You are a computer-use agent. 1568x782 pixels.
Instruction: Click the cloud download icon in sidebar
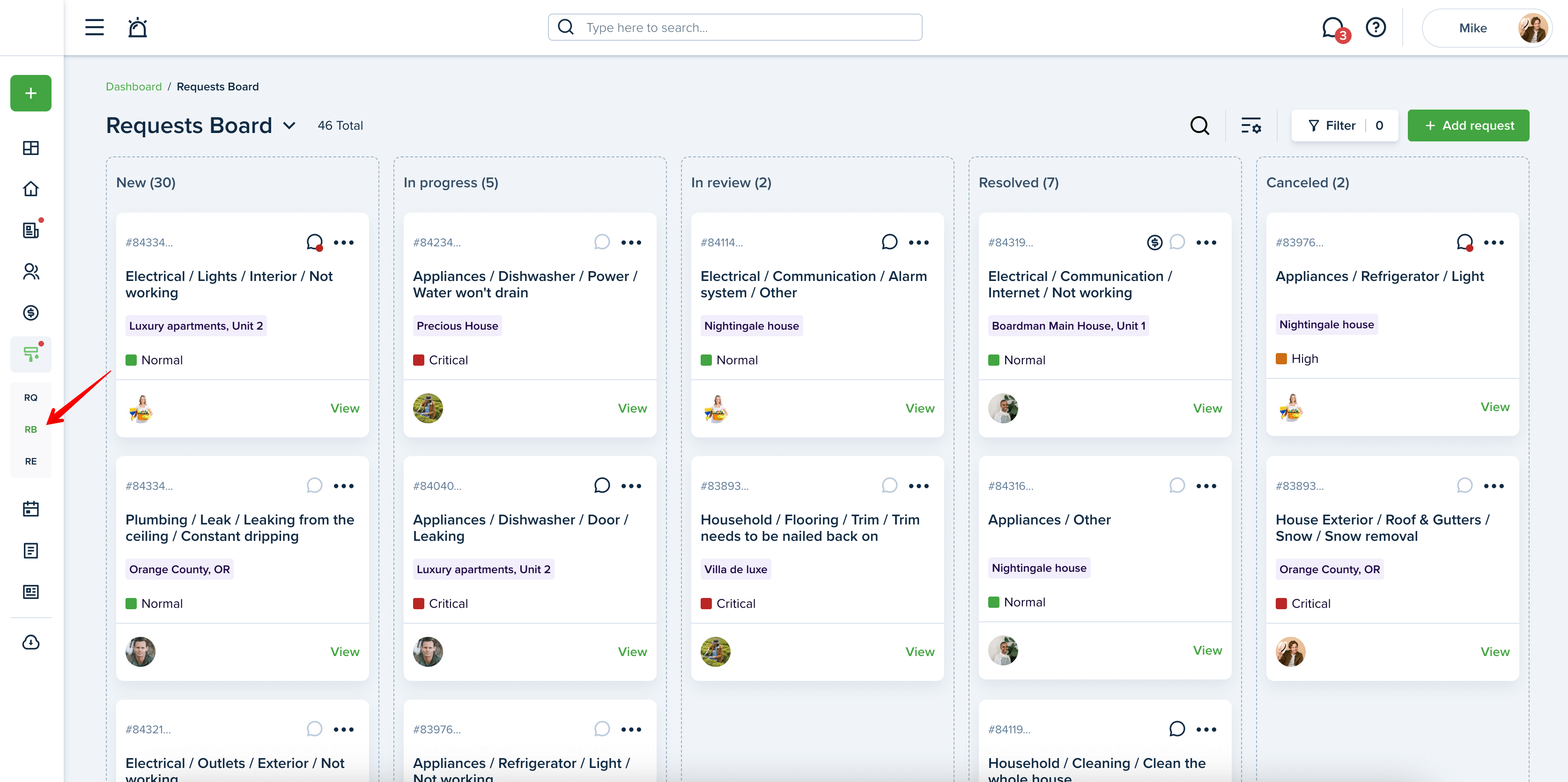coord(31,642)
